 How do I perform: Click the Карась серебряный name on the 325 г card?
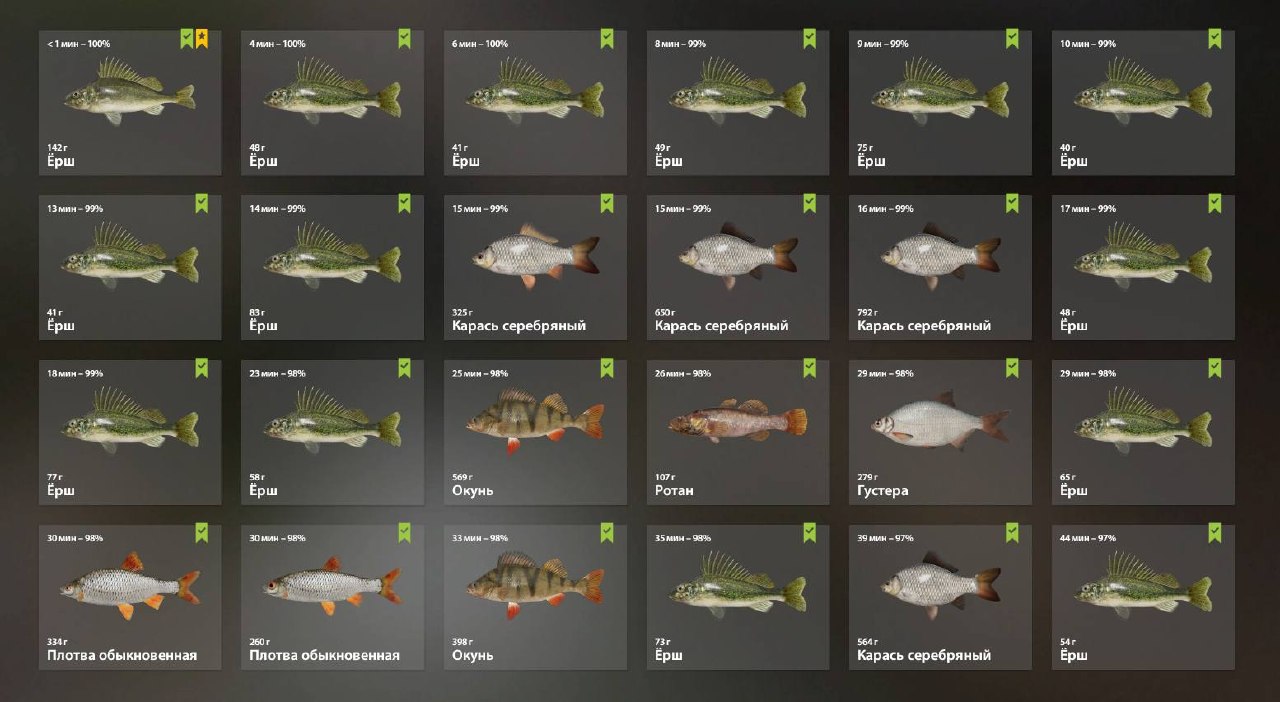click(x=519, y=326)
